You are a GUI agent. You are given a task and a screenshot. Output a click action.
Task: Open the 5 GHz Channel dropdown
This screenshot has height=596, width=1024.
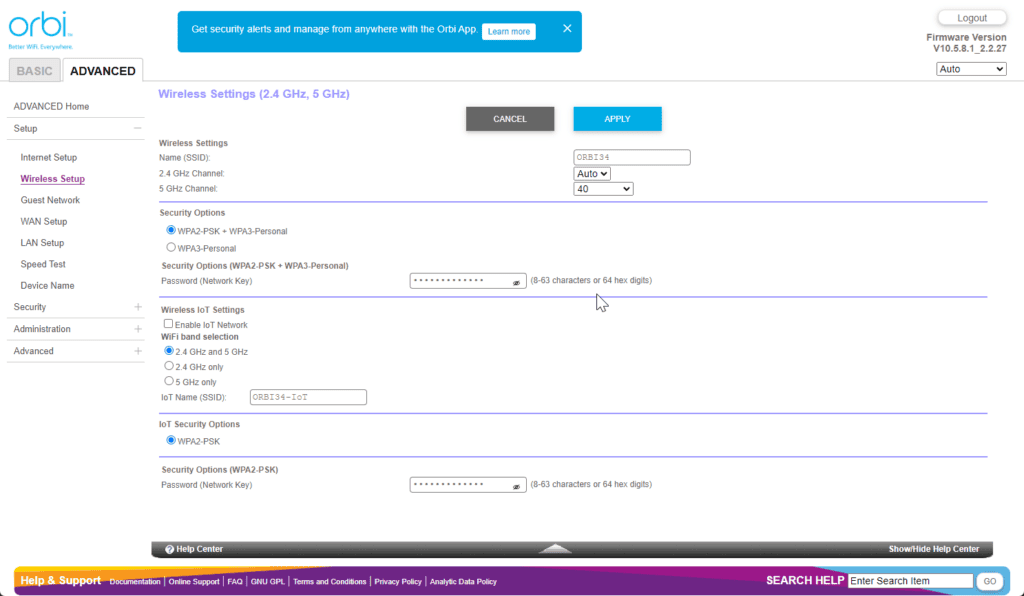pos(603,189)
